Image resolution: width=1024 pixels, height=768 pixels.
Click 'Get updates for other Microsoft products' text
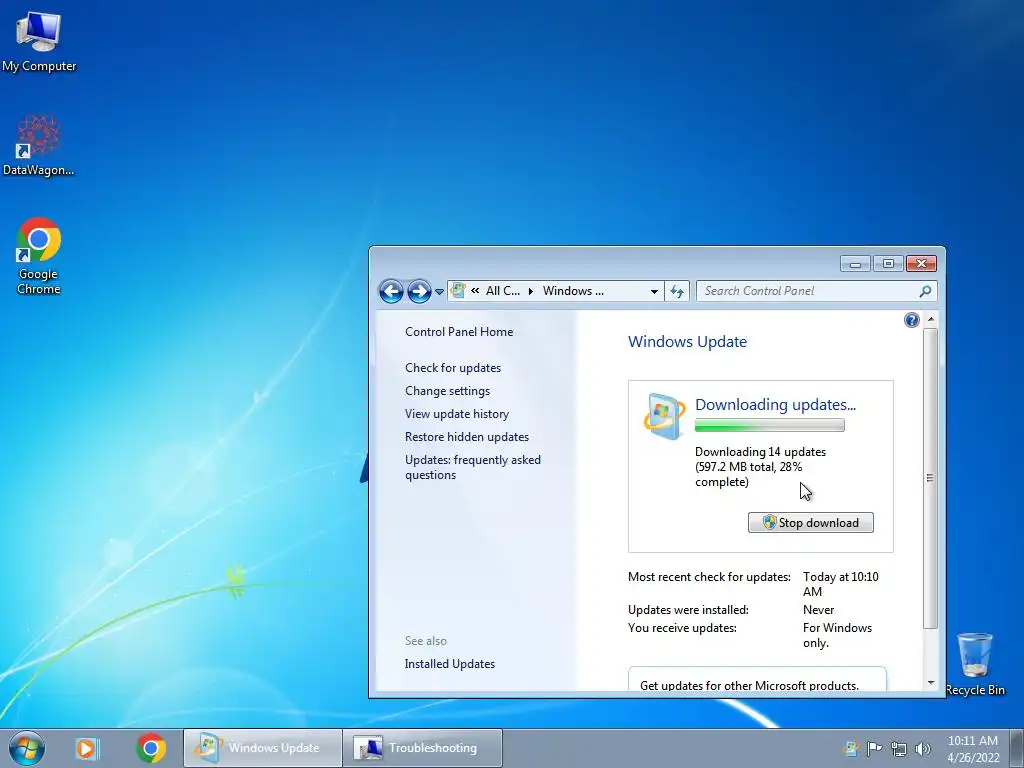749,684
